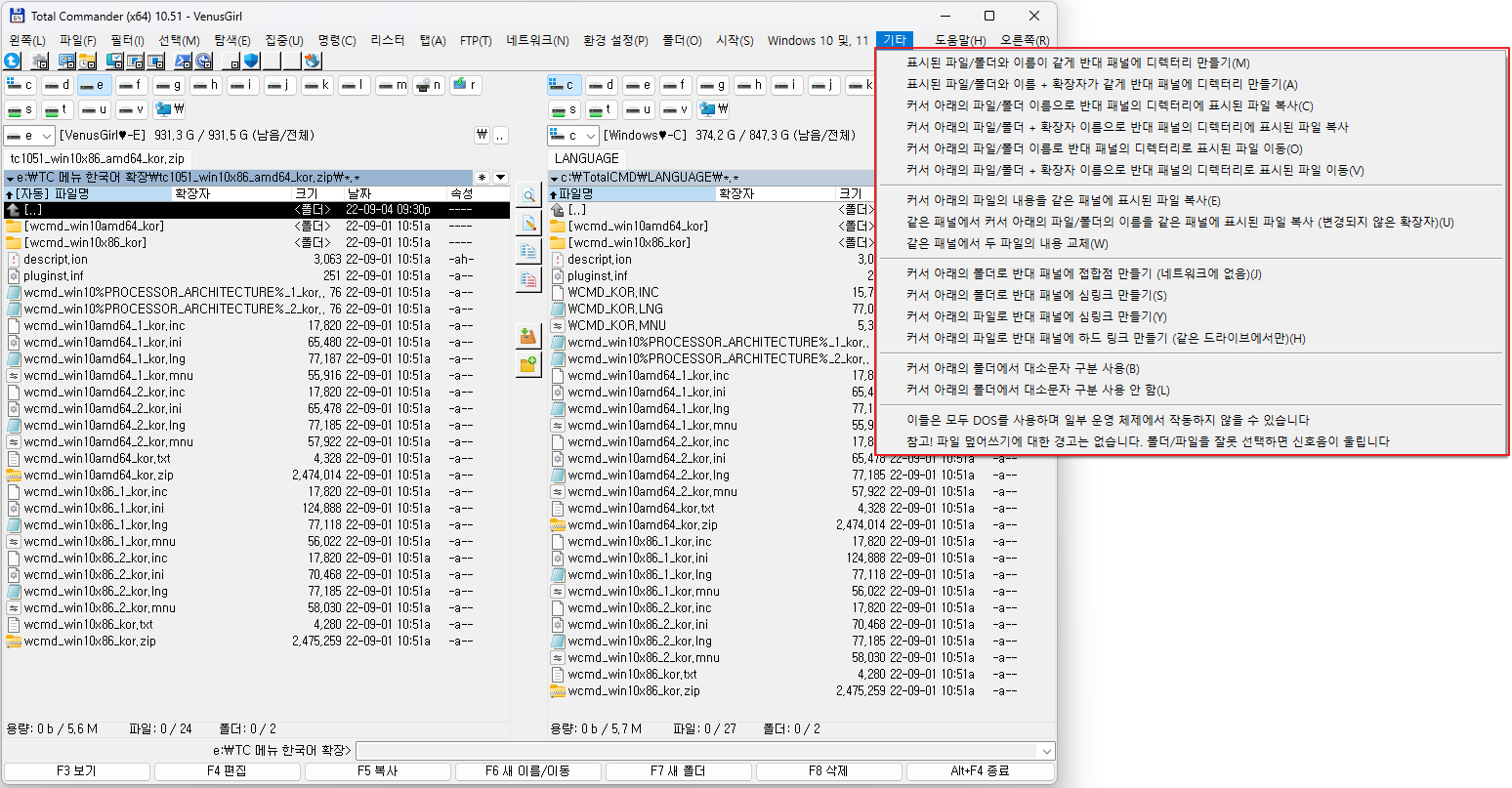1512x788 pixels.
Task: Open the 네트워크(N) menu
Action: pos(537,40)
